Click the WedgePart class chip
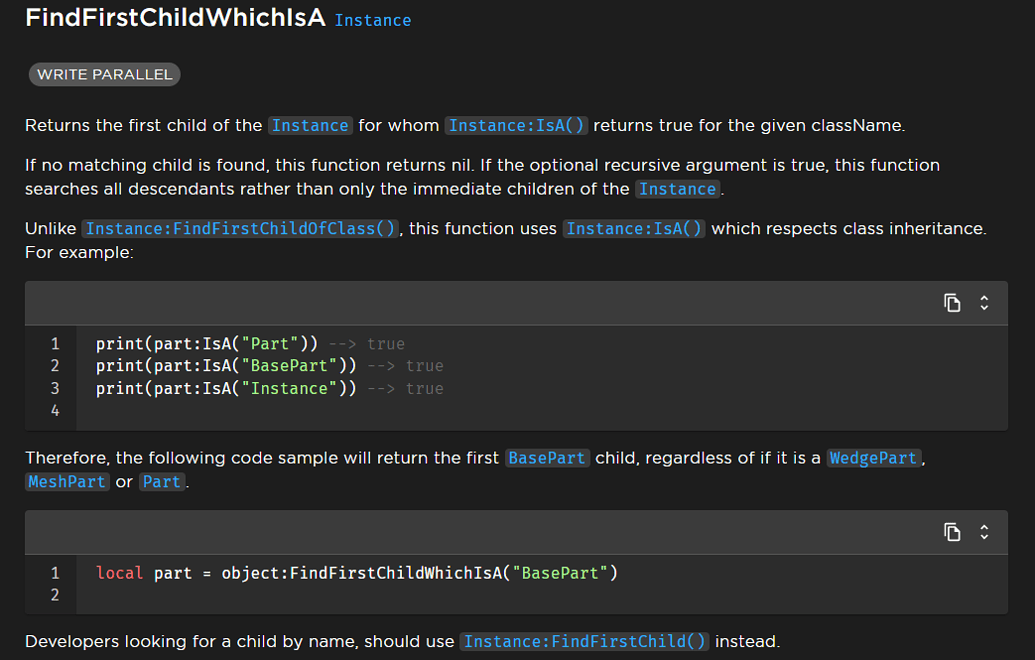1035x660 pixels. [x=874, y=457]
